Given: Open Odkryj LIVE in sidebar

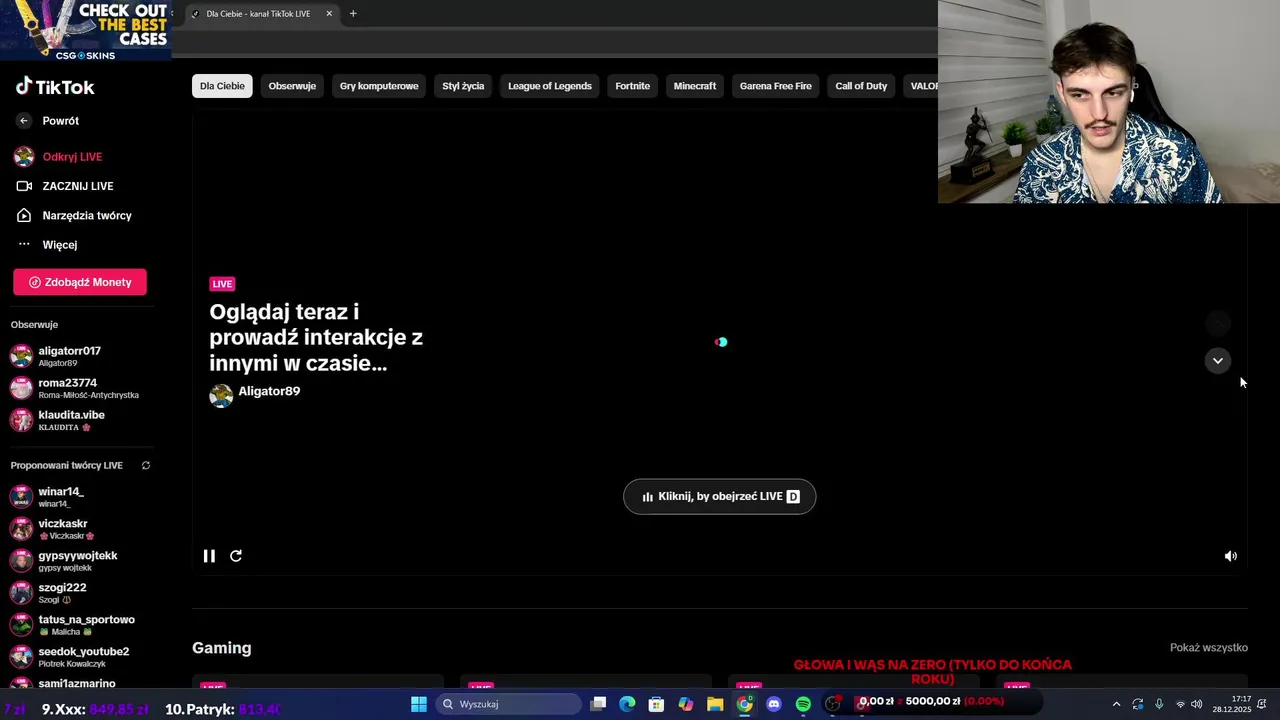Looking at the screenshot, I should coord(72,157).
